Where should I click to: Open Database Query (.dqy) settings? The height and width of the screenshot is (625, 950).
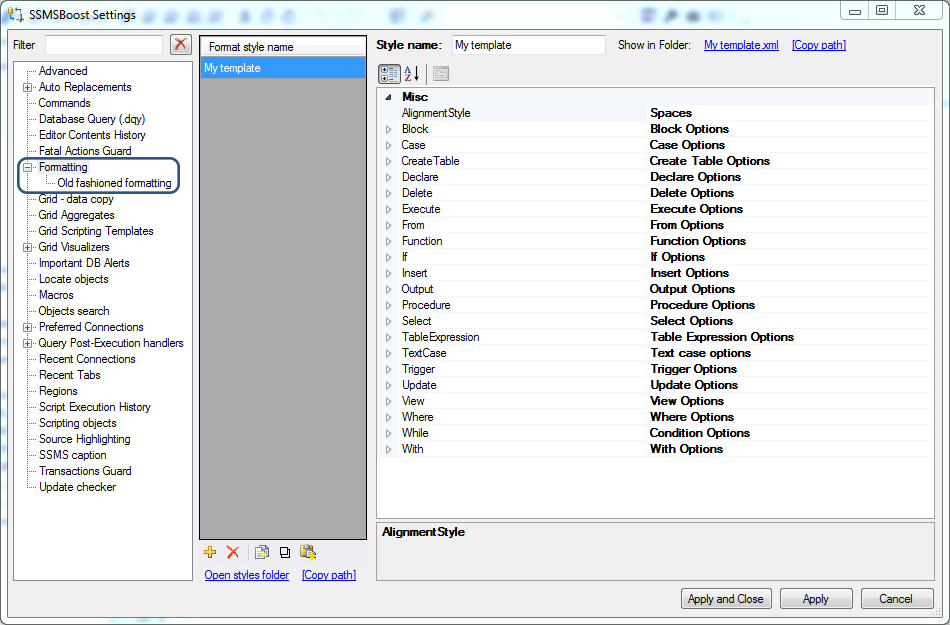pyautogui.click(x=92, y=119)
